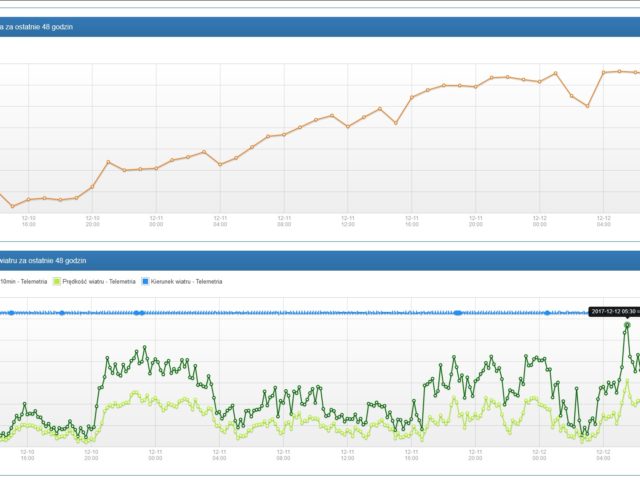The width and height of the screenshot is (640, 480).
Task: Select orange data point at 12-12 00:00
Action: click(x=540, y=82)
